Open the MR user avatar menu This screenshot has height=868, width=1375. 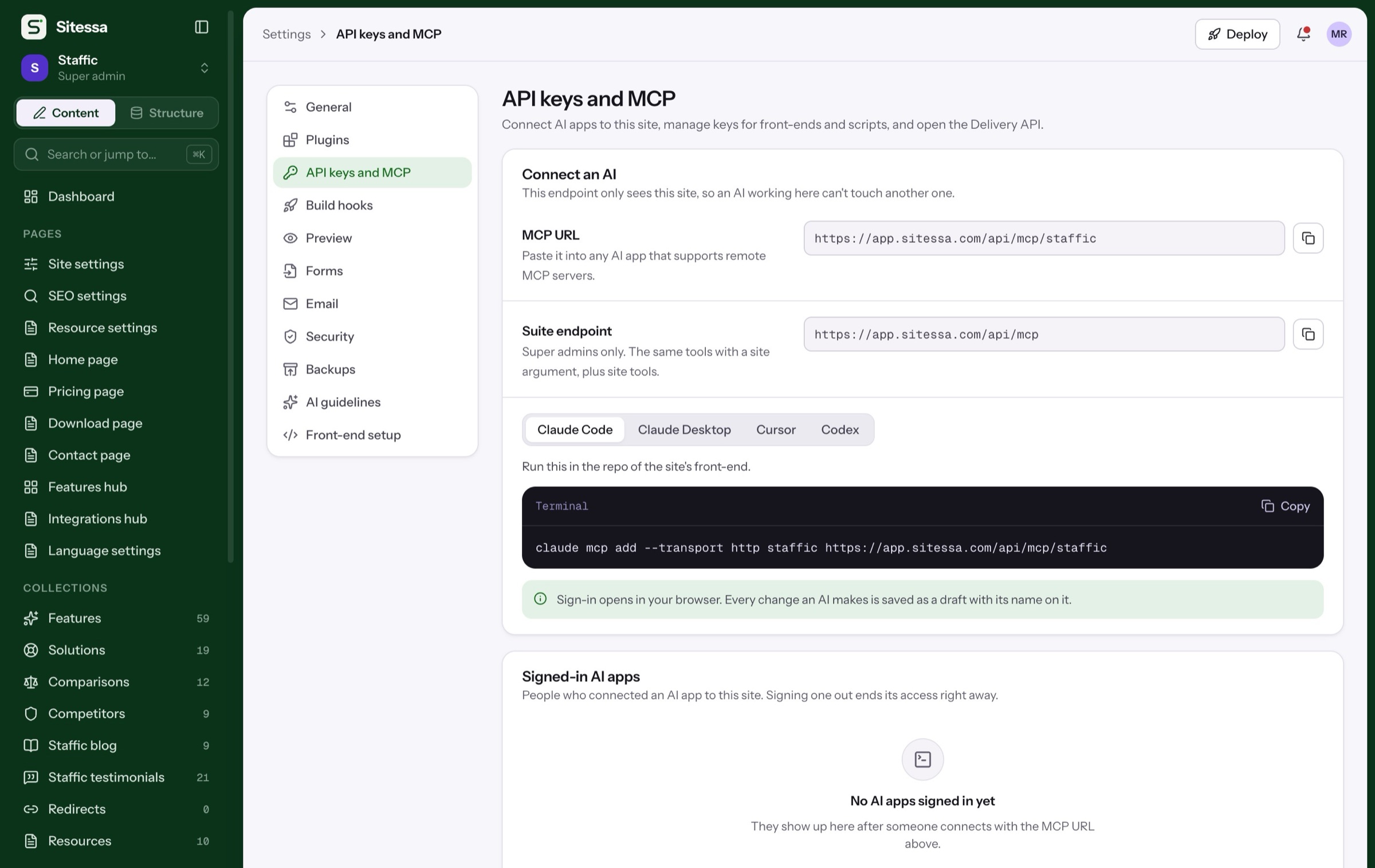point(1339,34)
